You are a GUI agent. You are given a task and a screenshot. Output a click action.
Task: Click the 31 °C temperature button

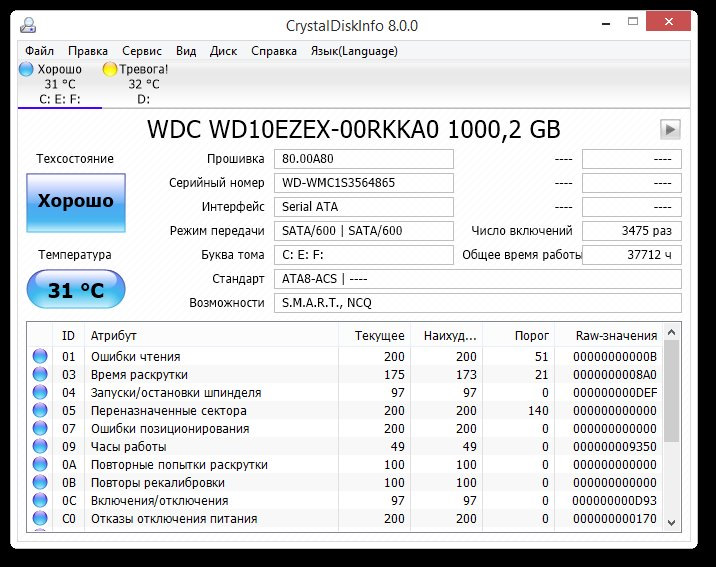point(76,289)
